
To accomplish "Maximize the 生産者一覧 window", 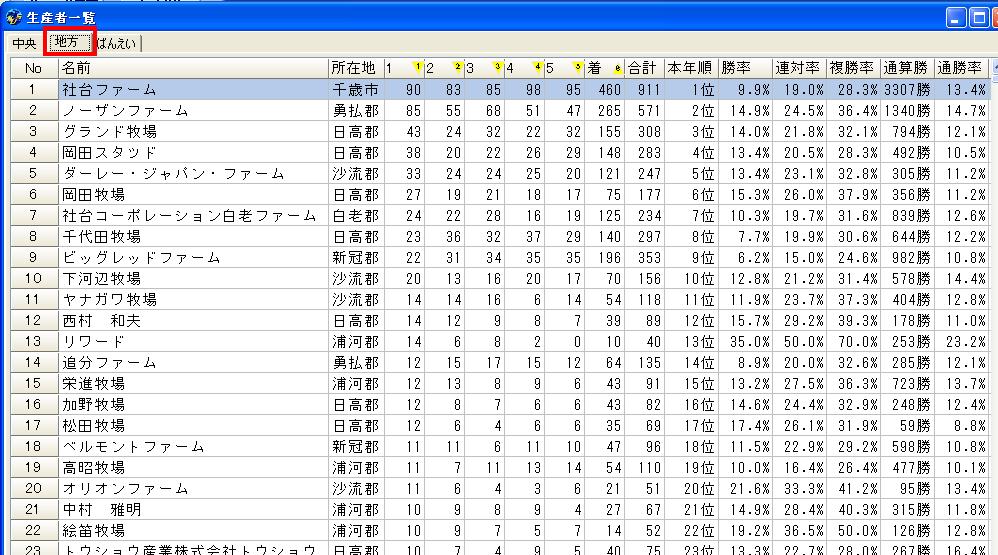I will click(979, 18).
